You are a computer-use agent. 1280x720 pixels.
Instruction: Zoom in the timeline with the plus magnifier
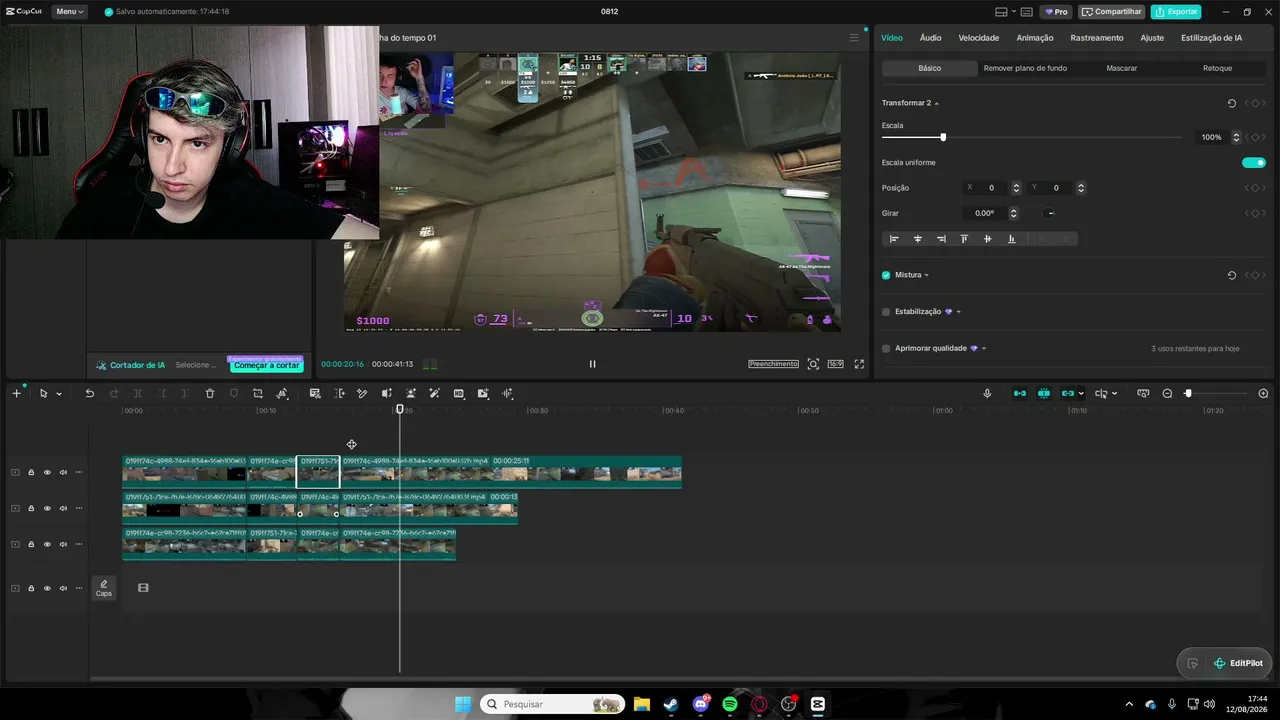click(1263, 394)
